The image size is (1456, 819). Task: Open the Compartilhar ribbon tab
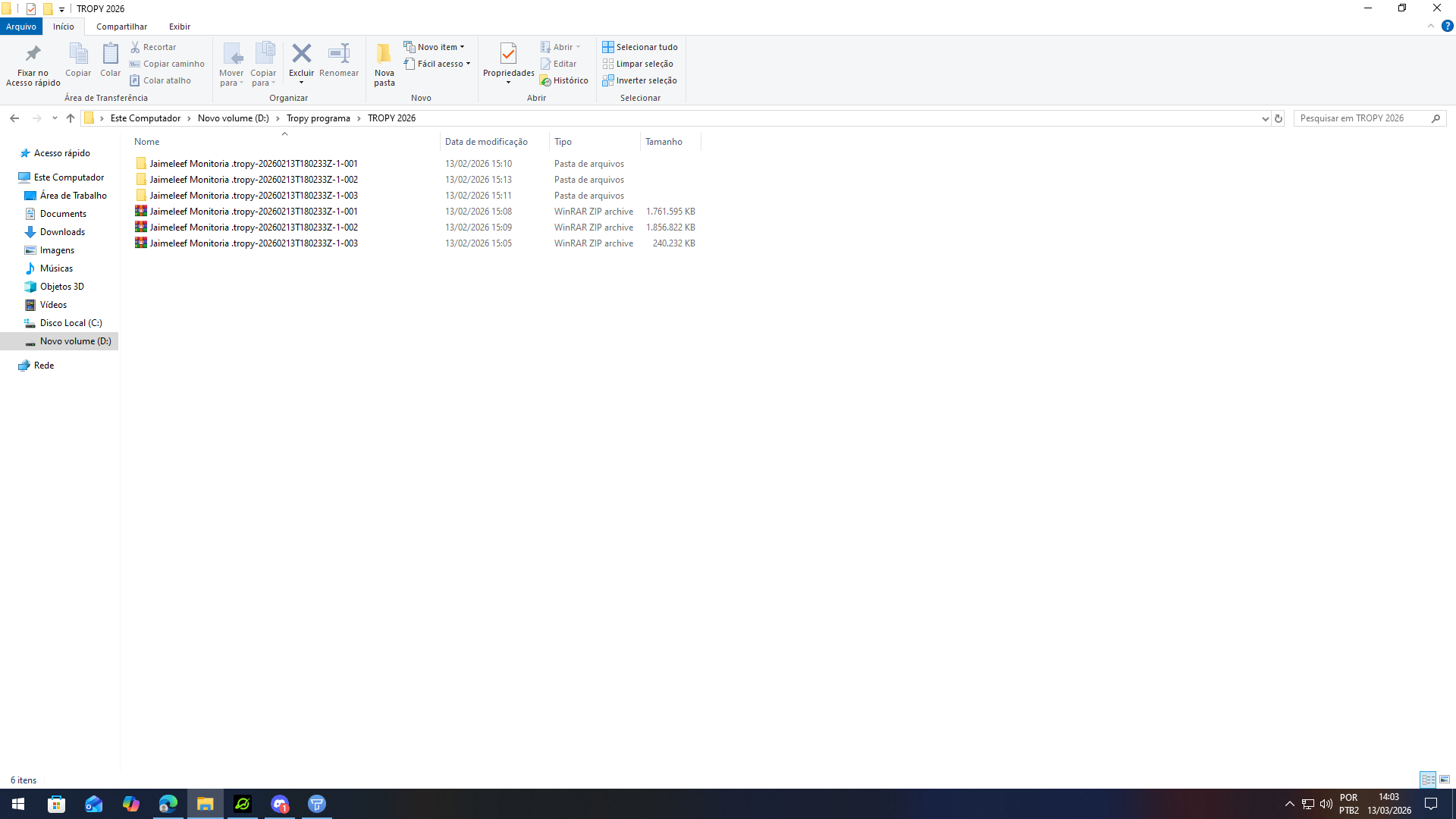[x=121, y=27]
